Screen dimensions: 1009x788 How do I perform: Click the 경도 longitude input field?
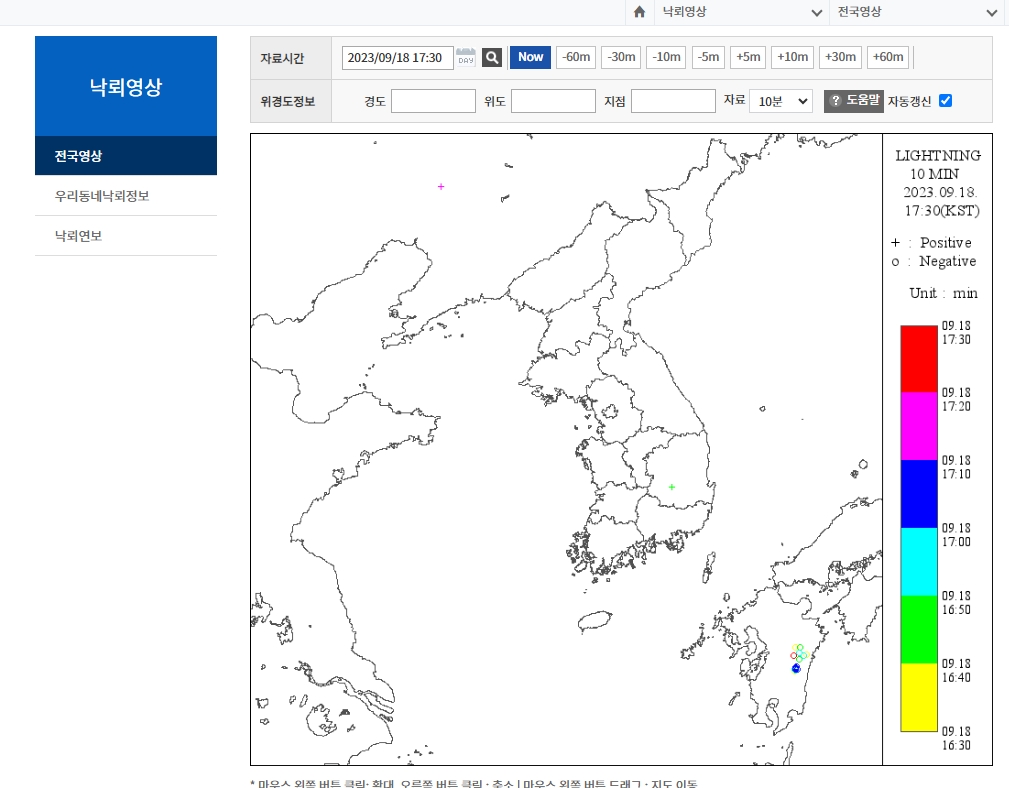433,100
